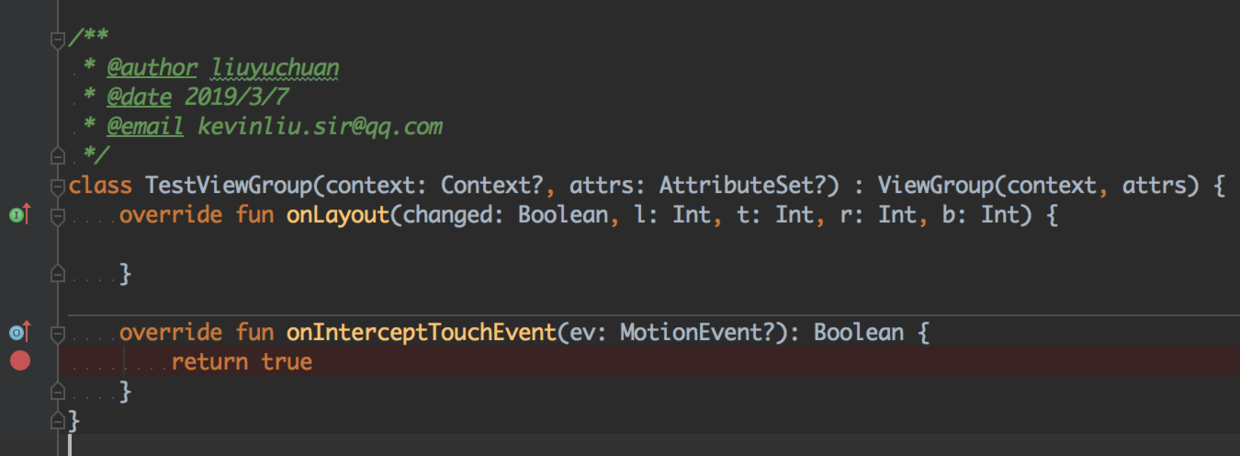Click the fold marker at onInterceptTouchEvent's closing brace
The height and width of the screenshot is (456, 1240).
pyautogui.click(x=57, y=391)
